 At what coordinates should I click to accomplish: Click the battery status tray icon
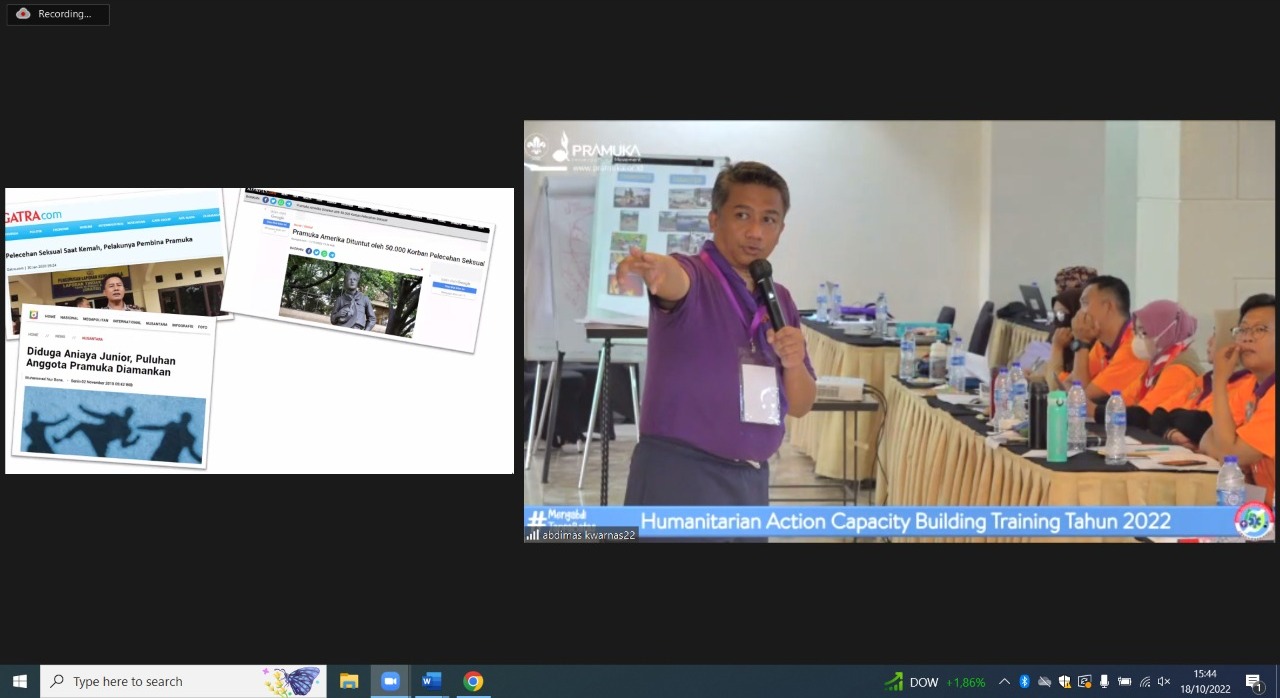(x=1124, y=682)
